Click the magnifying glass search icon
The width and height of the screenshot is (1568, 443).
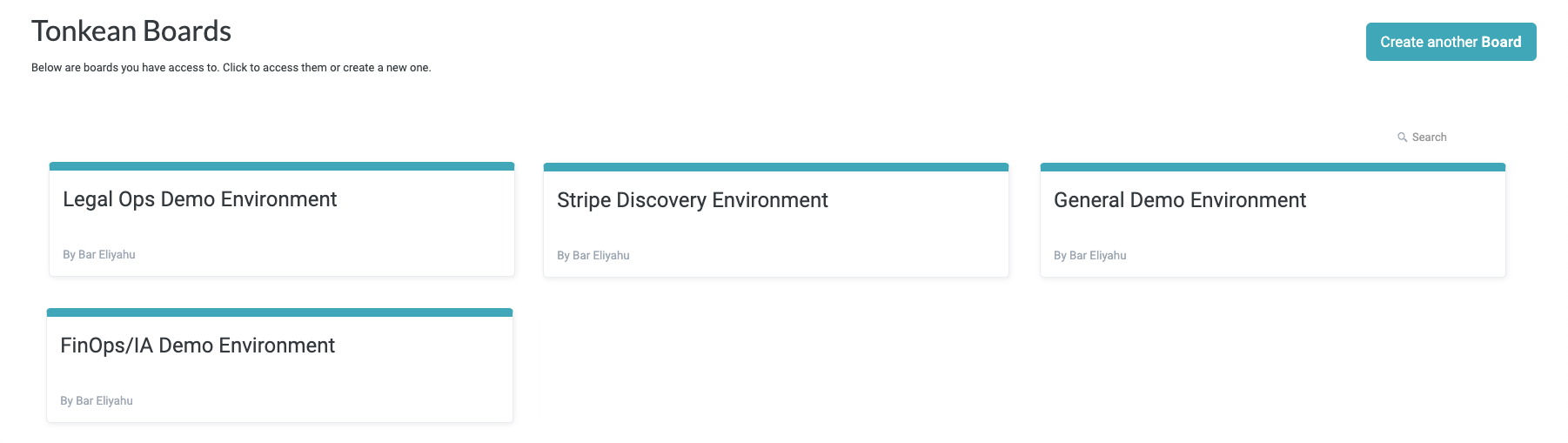(1402, 138)
